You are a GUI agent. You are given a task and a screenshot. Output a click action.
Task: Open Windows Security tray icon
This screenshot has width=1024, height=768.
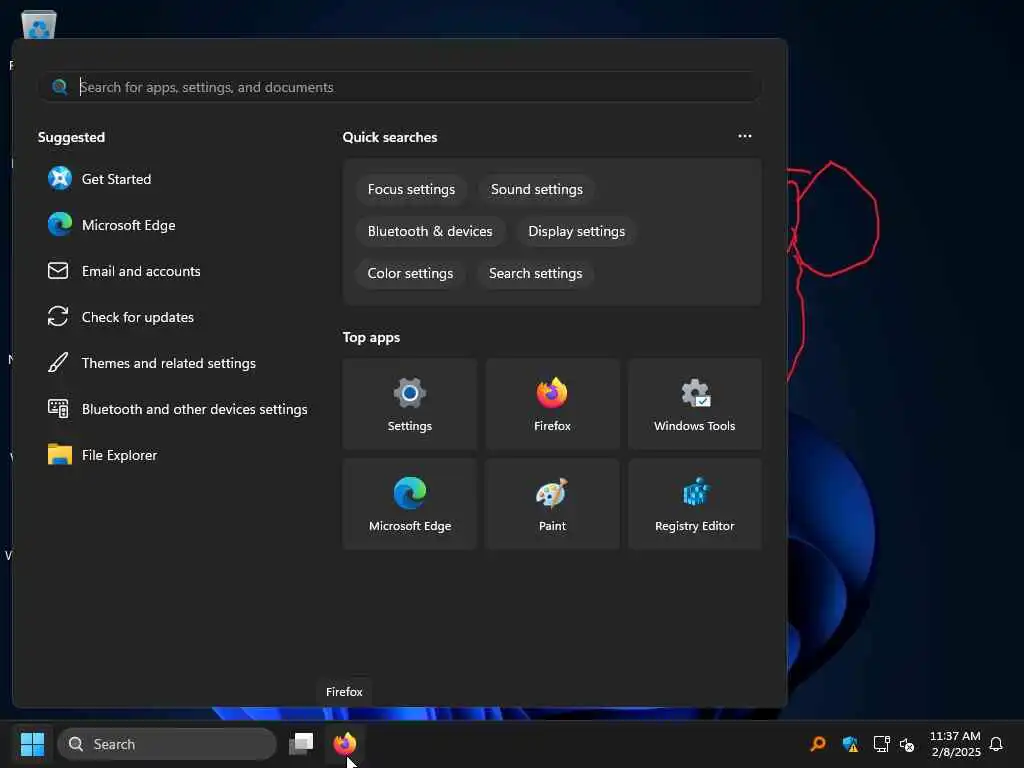click(850, 744)
